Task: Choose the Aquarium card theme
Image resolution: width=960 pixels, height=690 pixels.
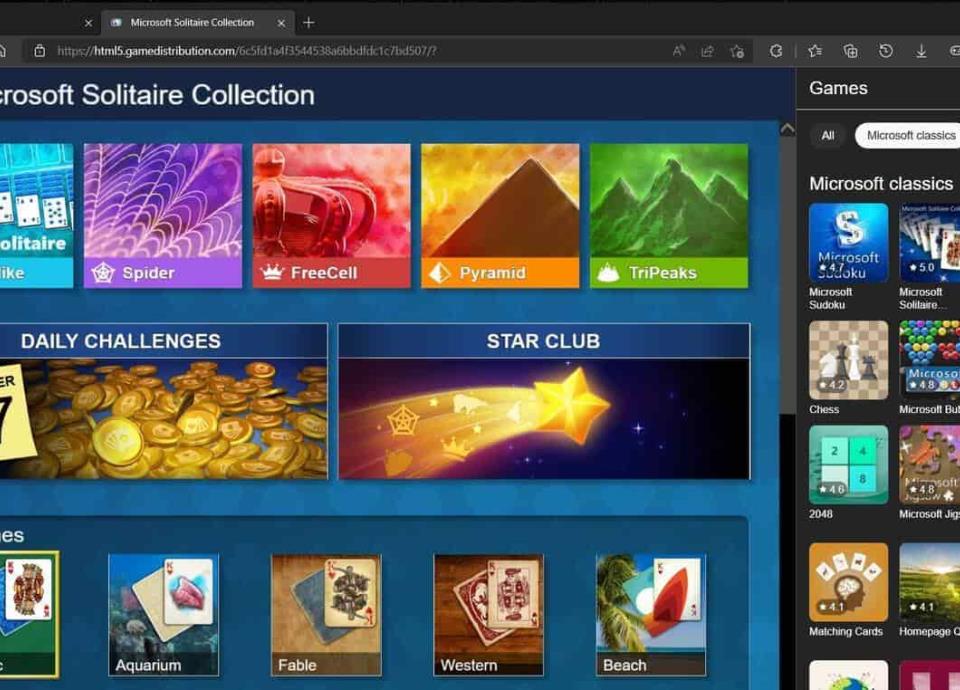Action: [163, 614]
